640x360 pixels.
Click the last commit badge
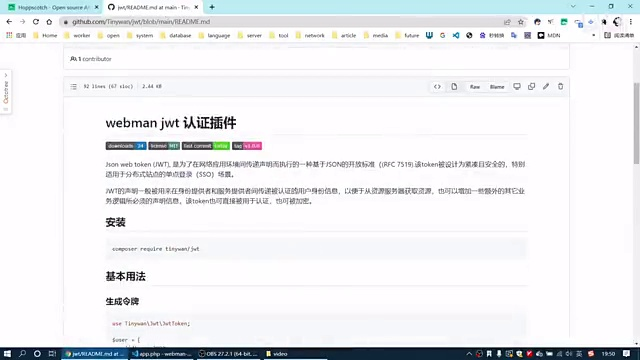point(206,146)
